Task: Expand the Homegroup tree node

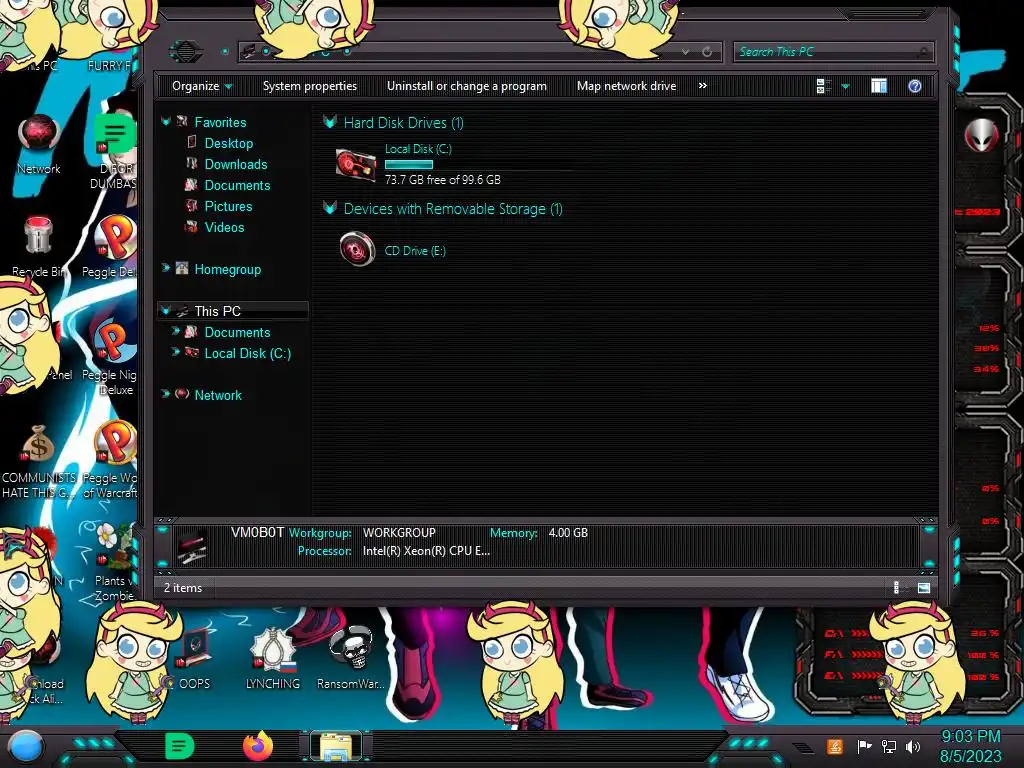Action: (165, 268)
